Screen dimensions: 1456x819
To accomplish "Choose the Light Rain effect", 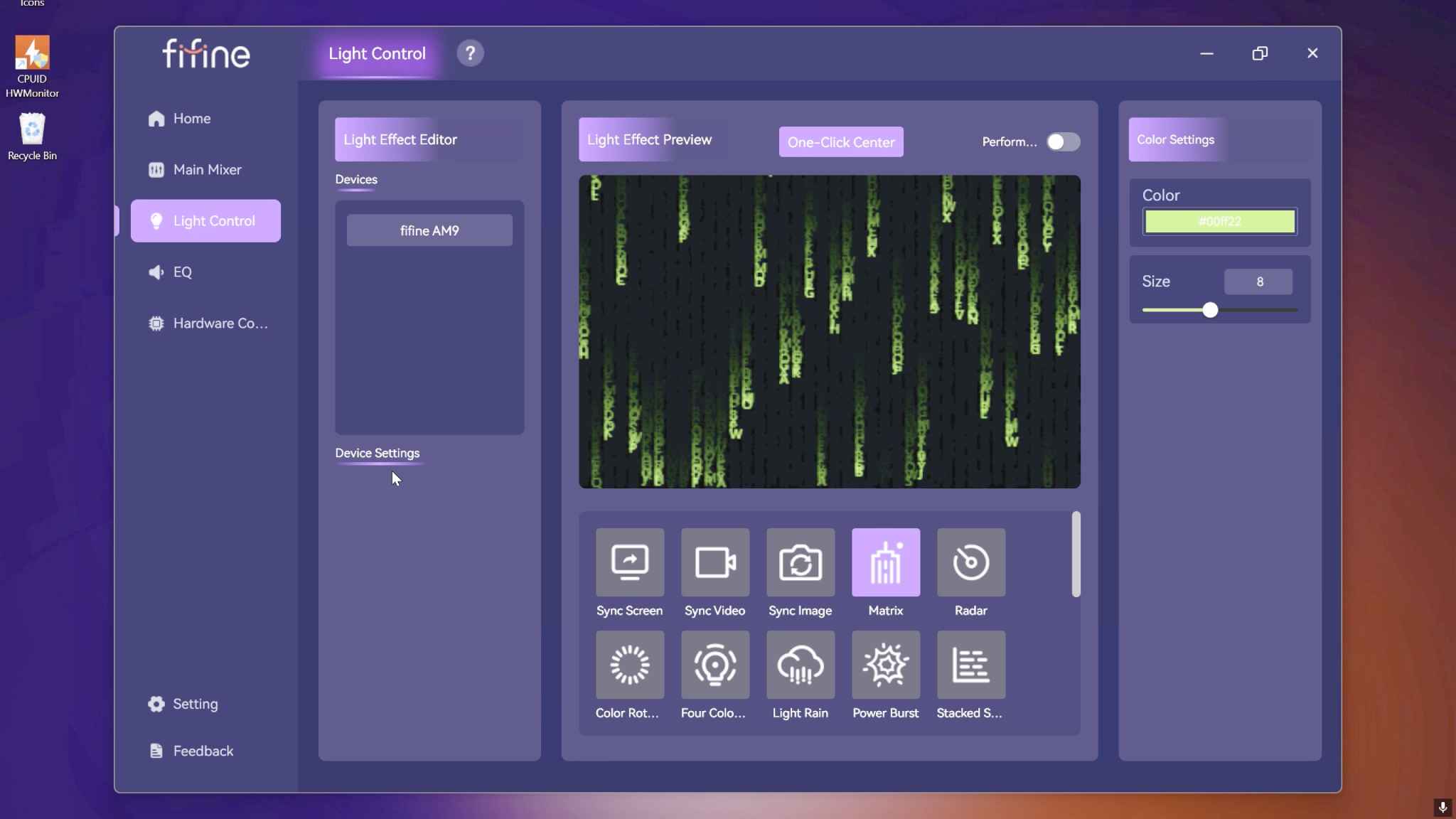I will pyautogui.click(x=801, y=665).
